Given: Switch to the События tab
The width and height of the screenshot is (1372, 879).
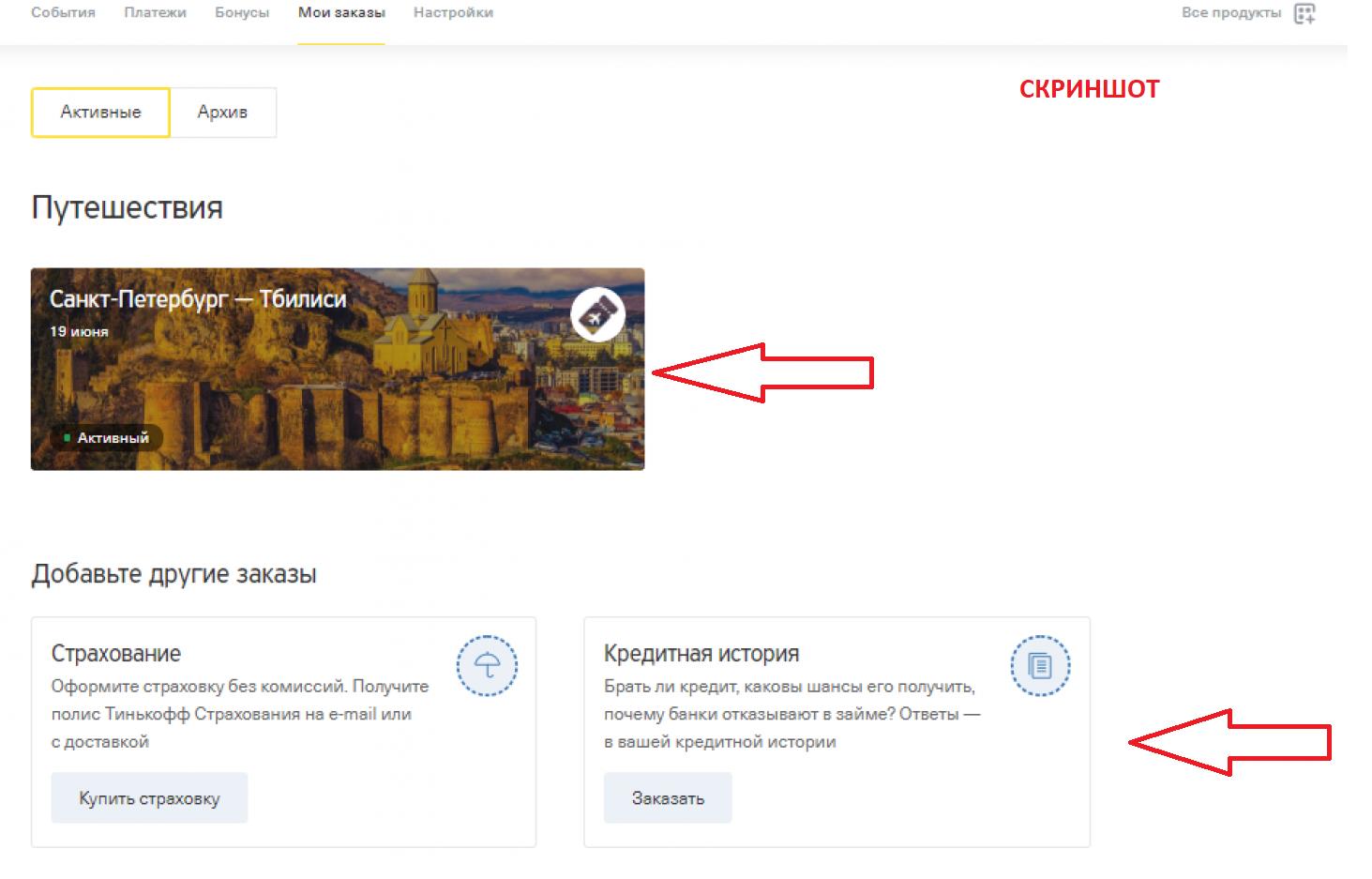Looking at the screenshot, I should coord(63,13).
